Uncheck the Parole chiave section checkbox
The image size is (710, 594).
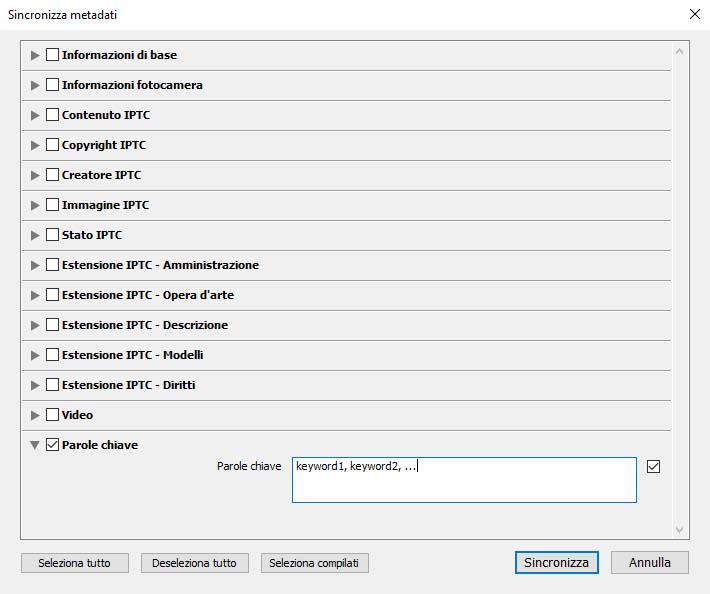click(53, 445)
